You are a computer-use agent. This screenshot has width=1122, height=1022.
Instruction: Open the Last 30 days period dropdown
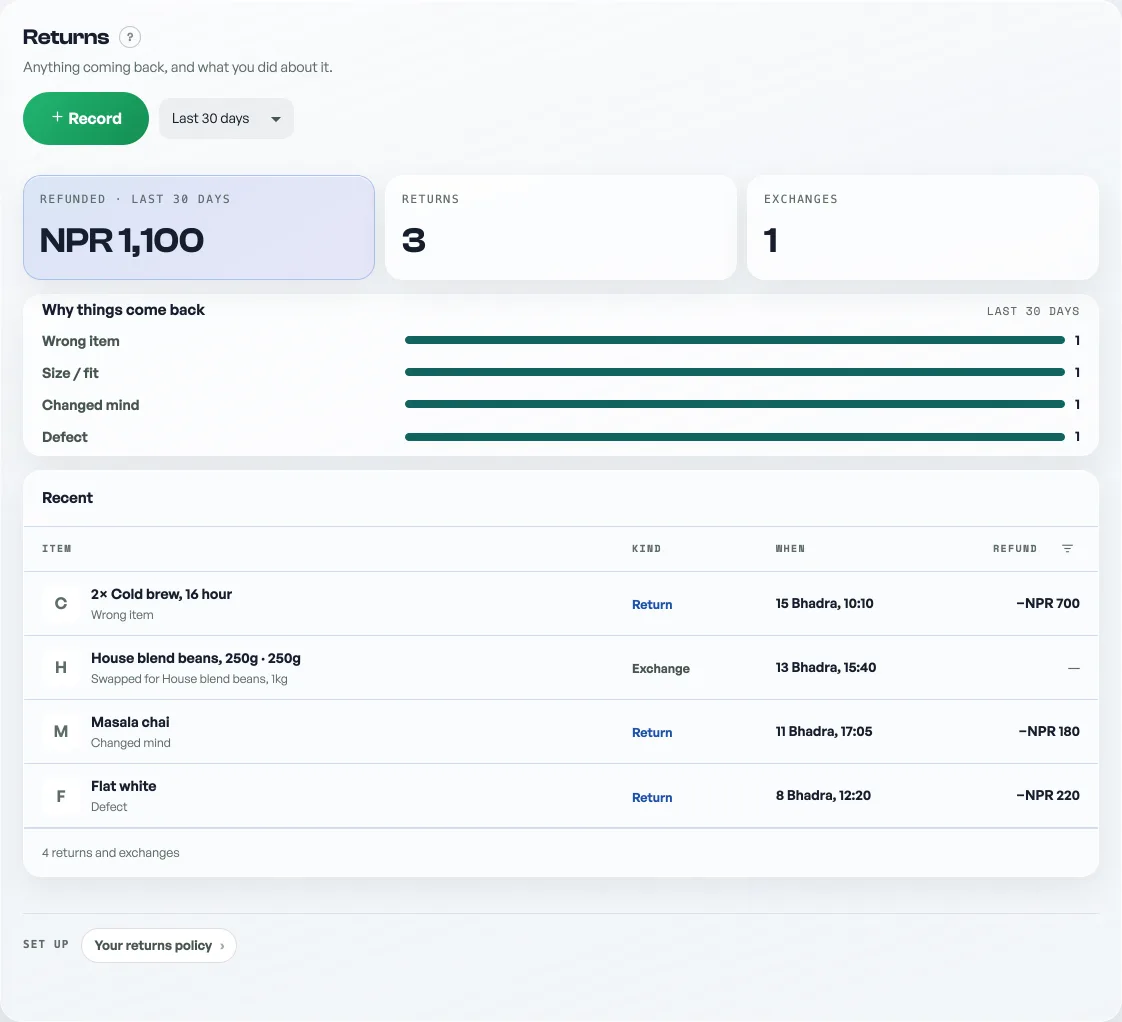click(226, 118)
